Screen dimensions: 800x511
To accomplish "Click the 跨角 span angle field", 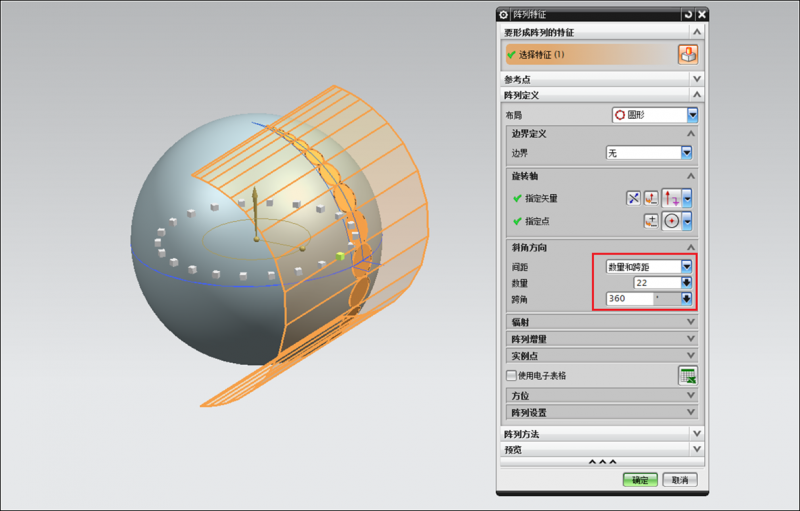I will click(628, 299).
